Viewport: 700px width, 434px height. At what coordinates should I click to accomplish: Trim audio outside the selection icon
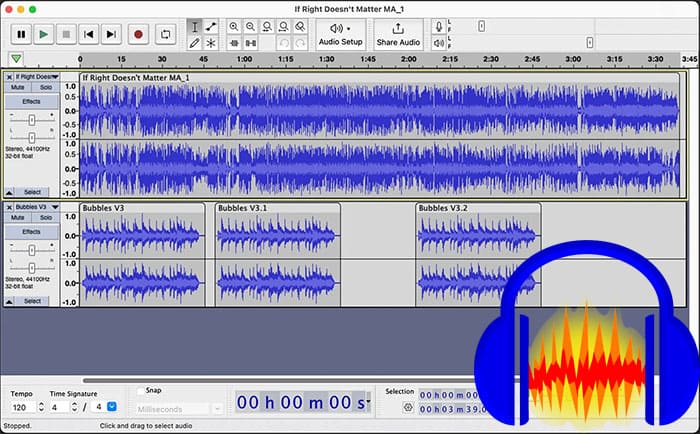coord(234,43)
